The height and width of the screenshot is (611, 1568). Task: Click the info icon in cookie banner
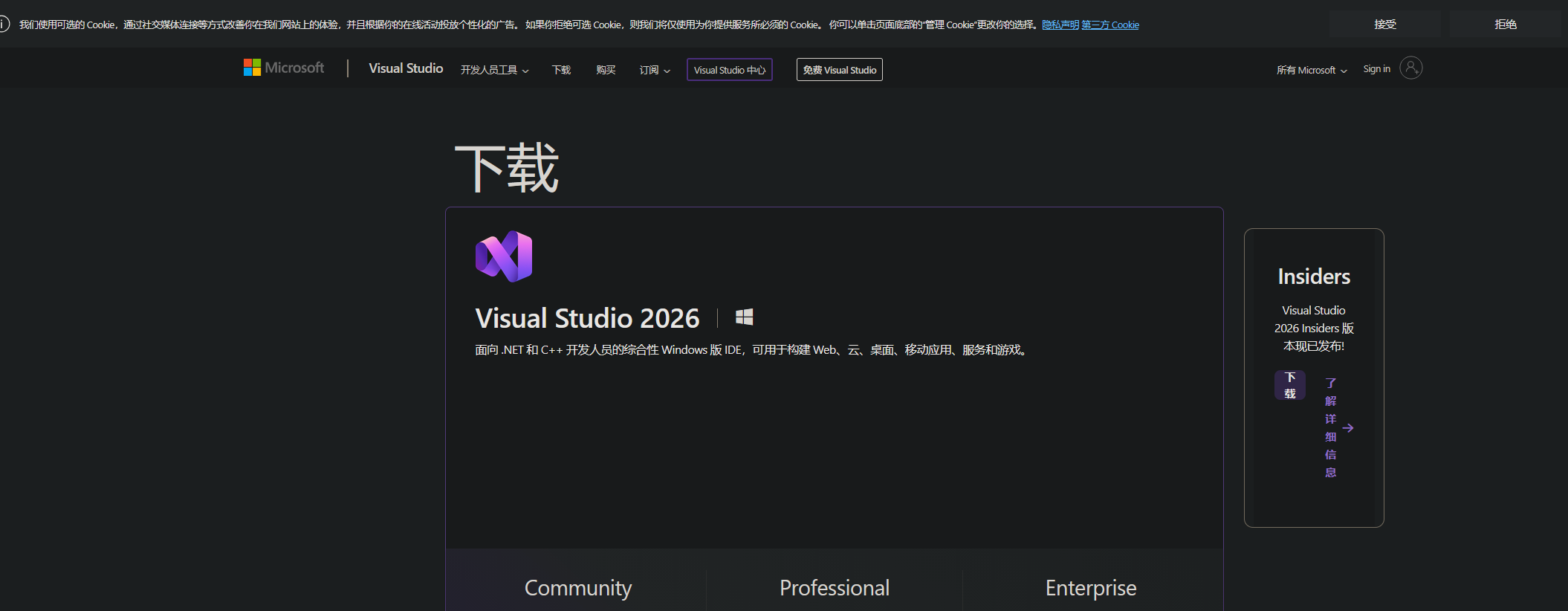click(x=4, y=25)
